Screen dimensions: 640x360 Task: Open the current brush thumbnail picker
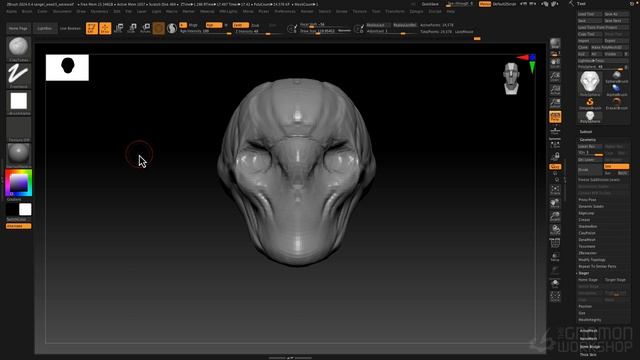point(18,48)
